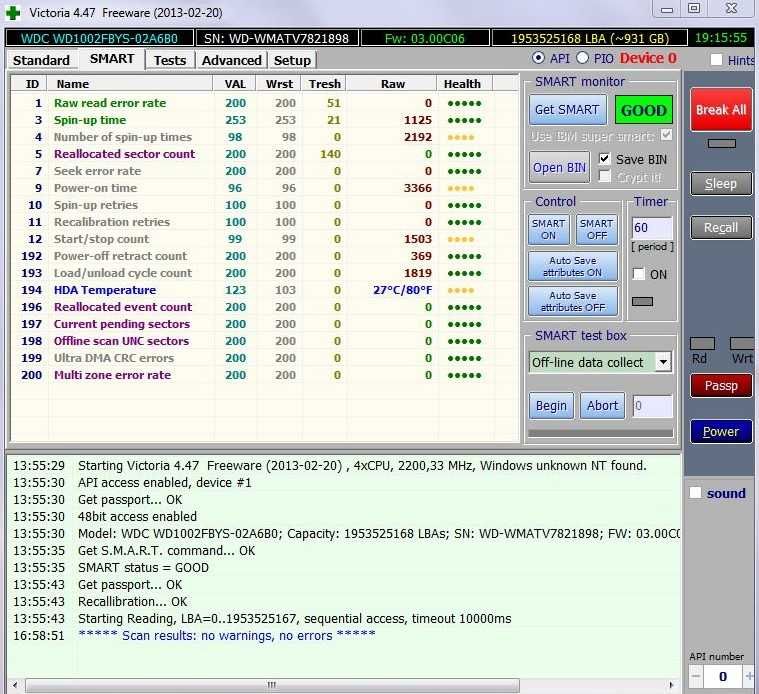This screenshot has height=694, width=759.
Task: Click the SMART OFF button
Action: tap(596, 229)
